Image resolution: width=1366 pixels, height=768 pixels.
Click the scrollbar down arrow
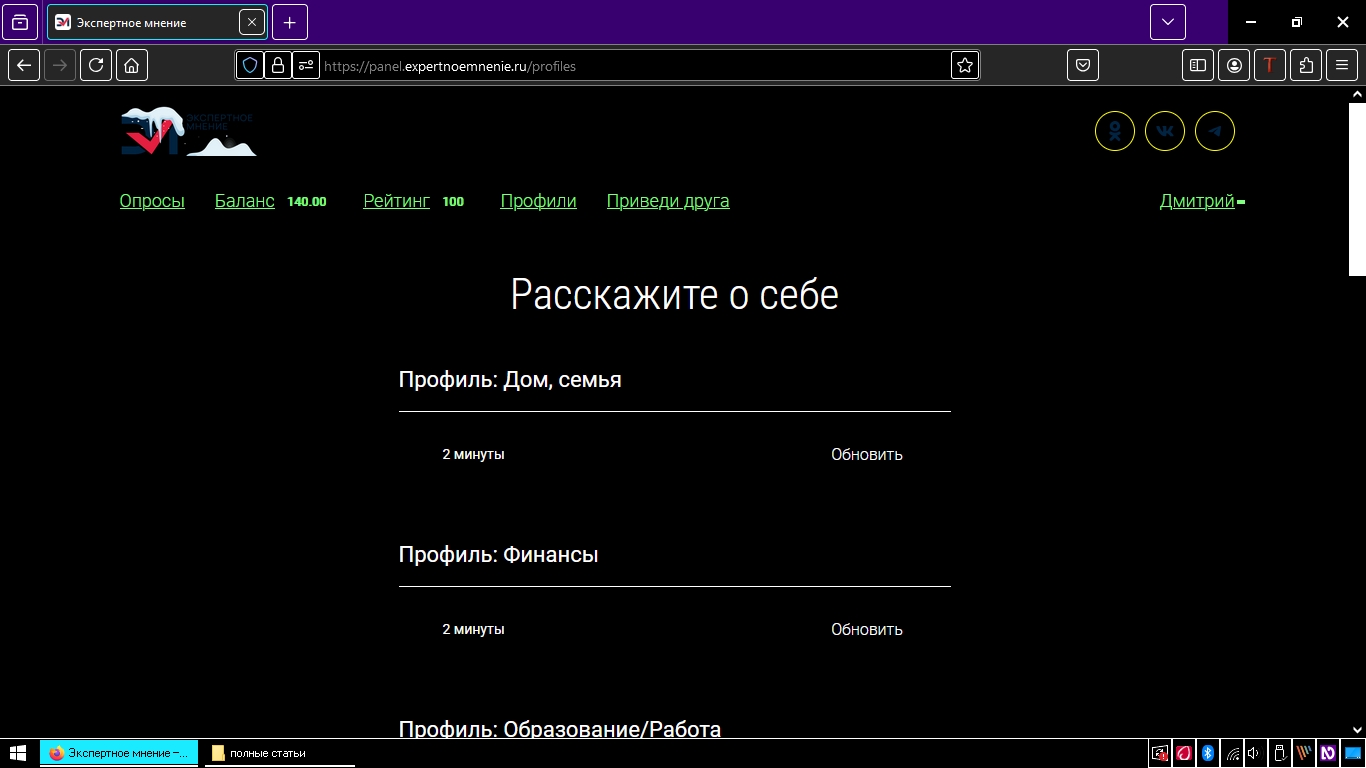pos(1357,730)
